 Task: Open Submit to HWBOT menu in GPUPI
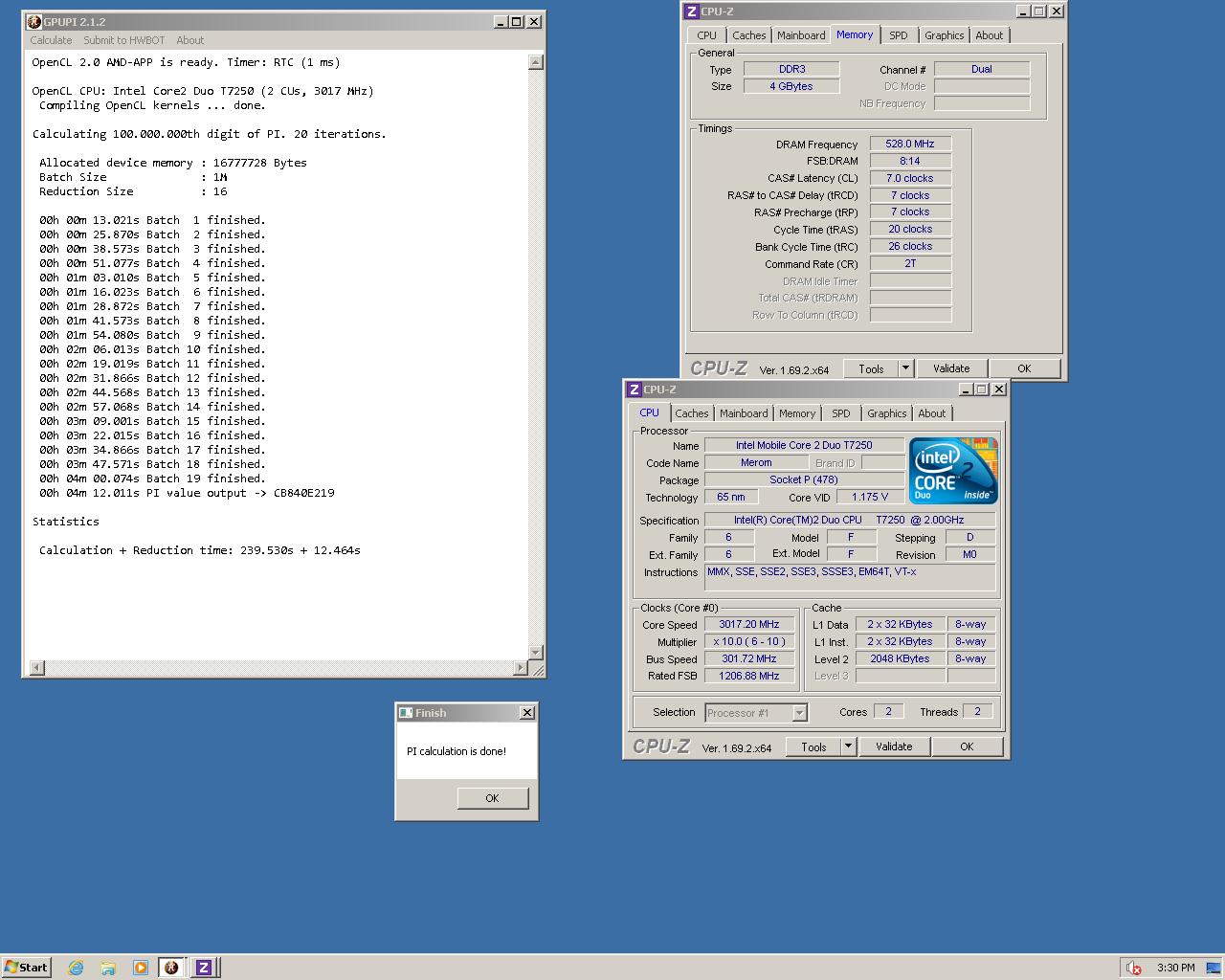(x=123, y=40)
